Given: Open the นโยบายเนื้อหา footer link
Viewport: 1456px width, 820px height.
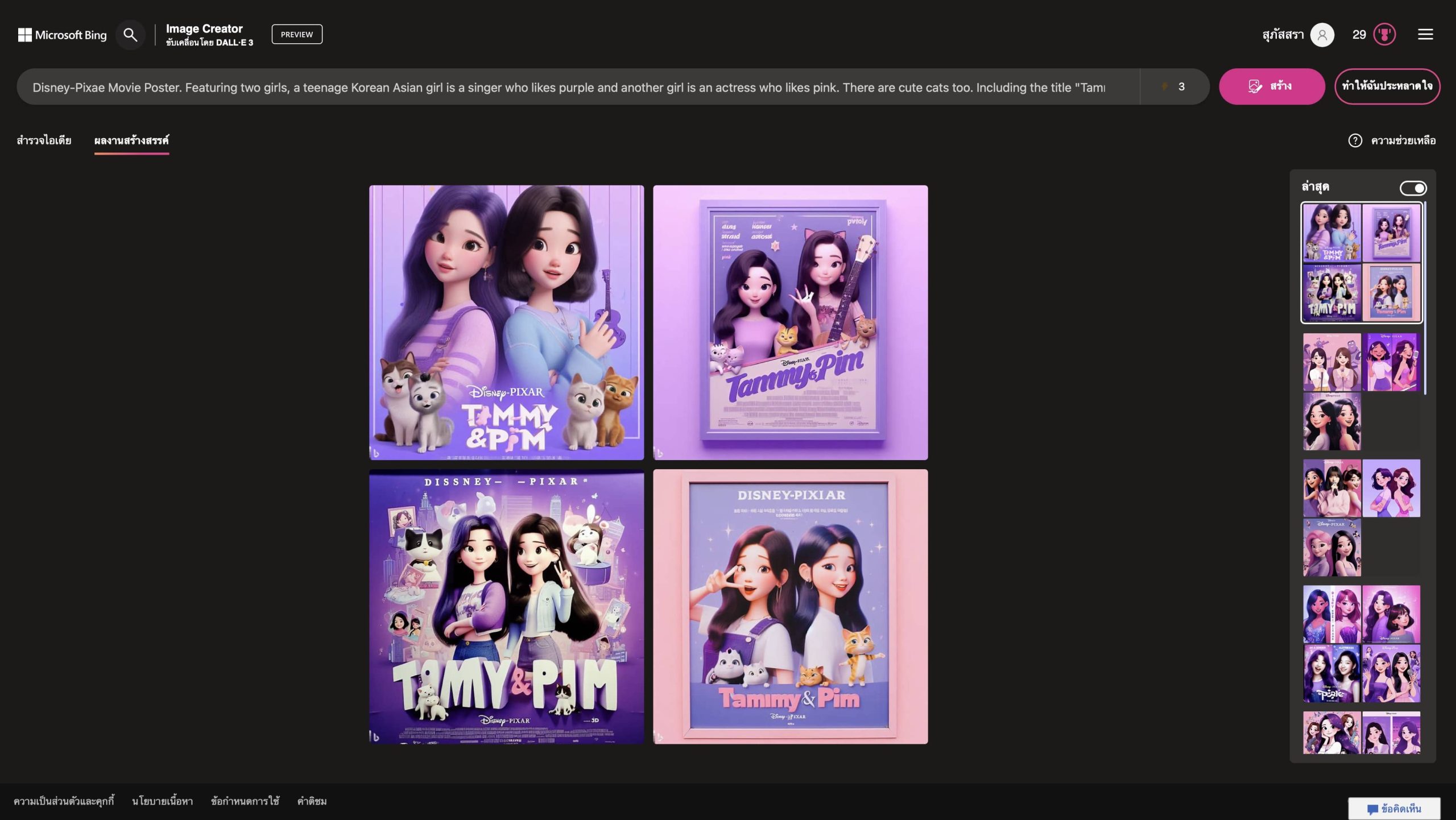Looking at the screenshot, I should 162,801.
